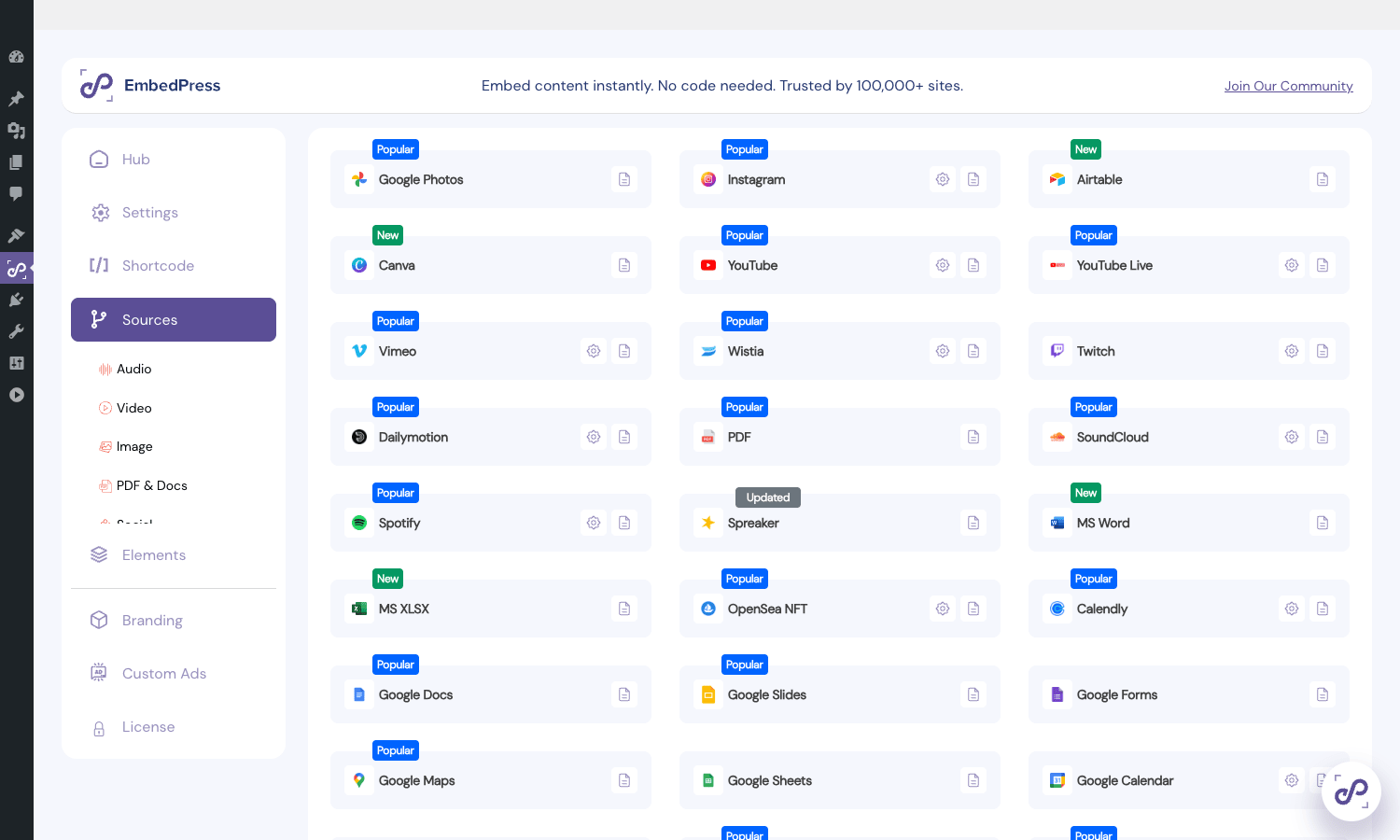
Task: Go to the Settings menu item
Action: pyautogui.click(x=174, y=213)
